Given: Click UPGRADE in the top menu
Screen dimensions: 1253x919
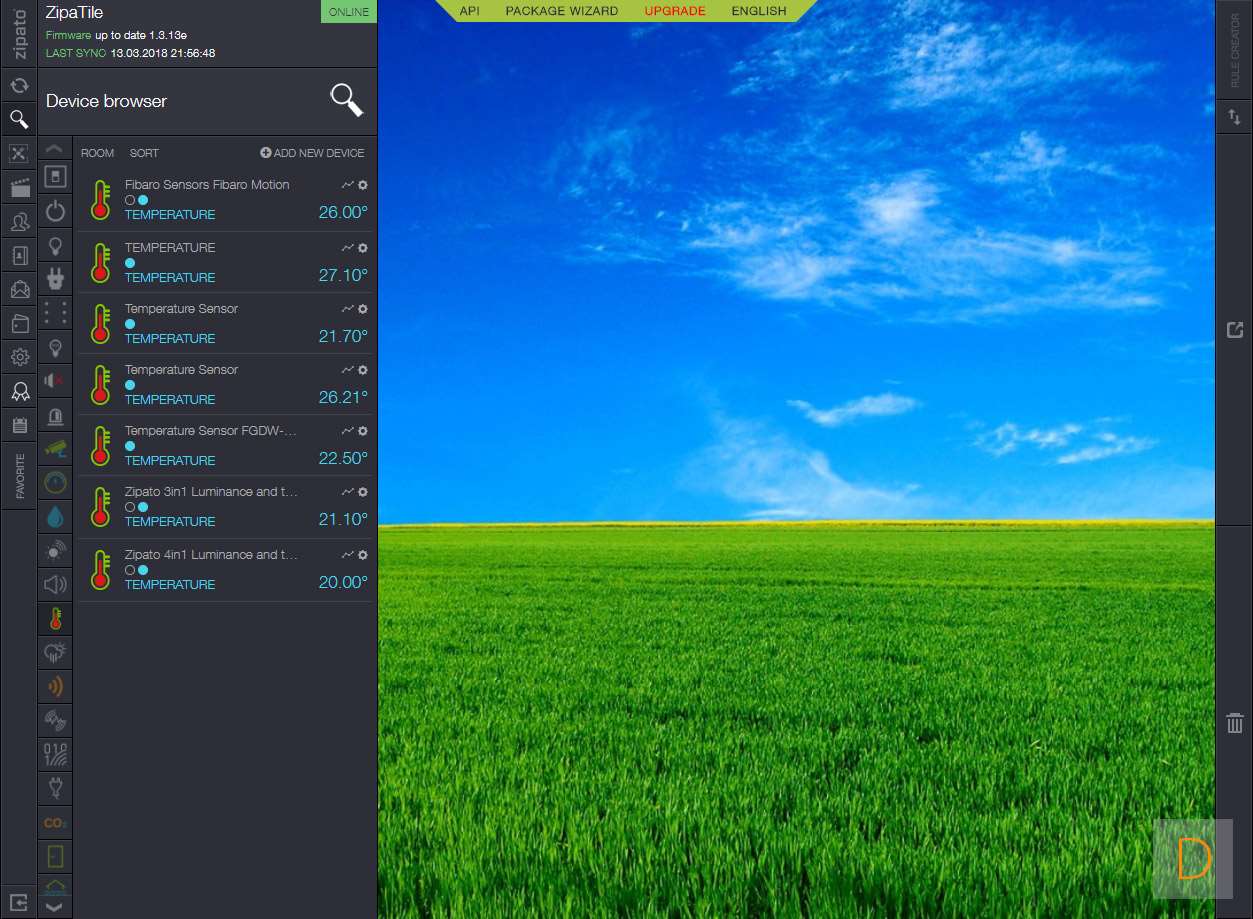Looking at the screenshot, I should 675,11.
